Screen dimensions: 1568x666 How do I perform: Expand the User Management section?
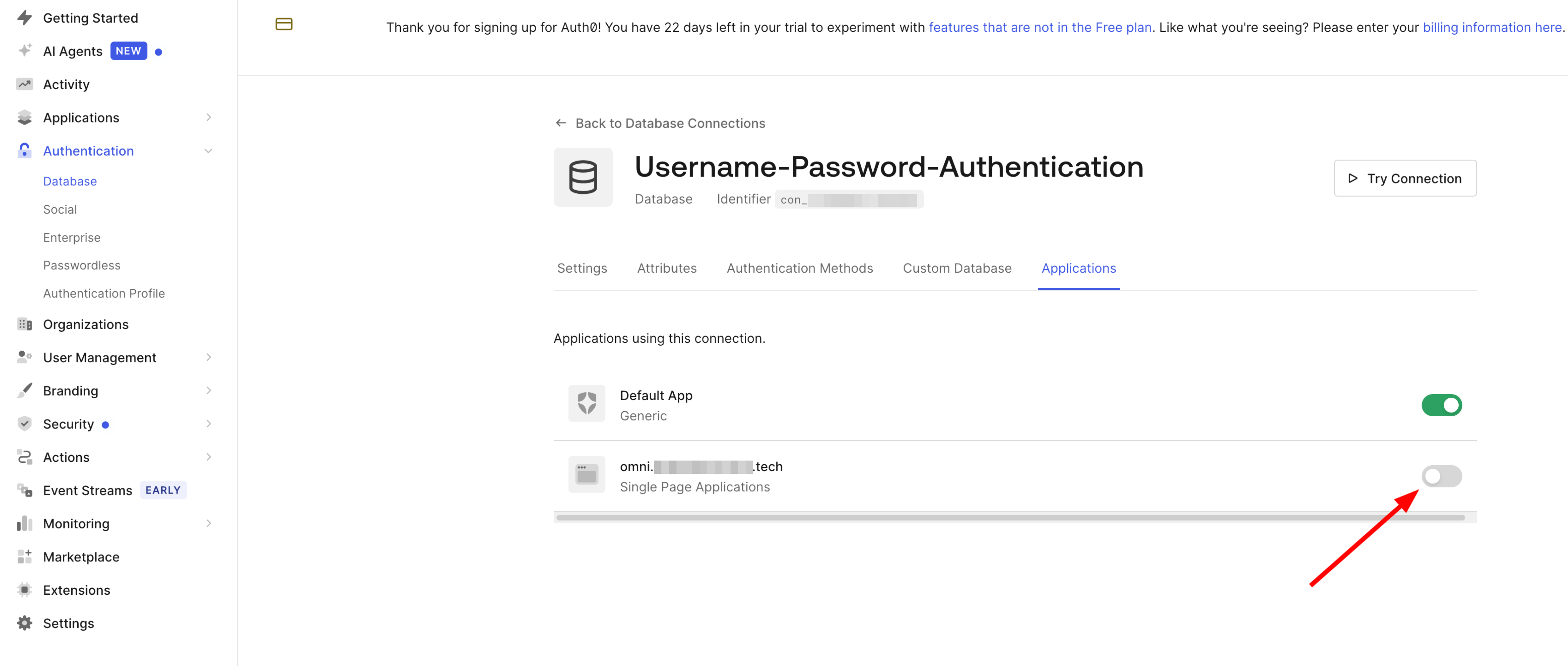[209, 357]
